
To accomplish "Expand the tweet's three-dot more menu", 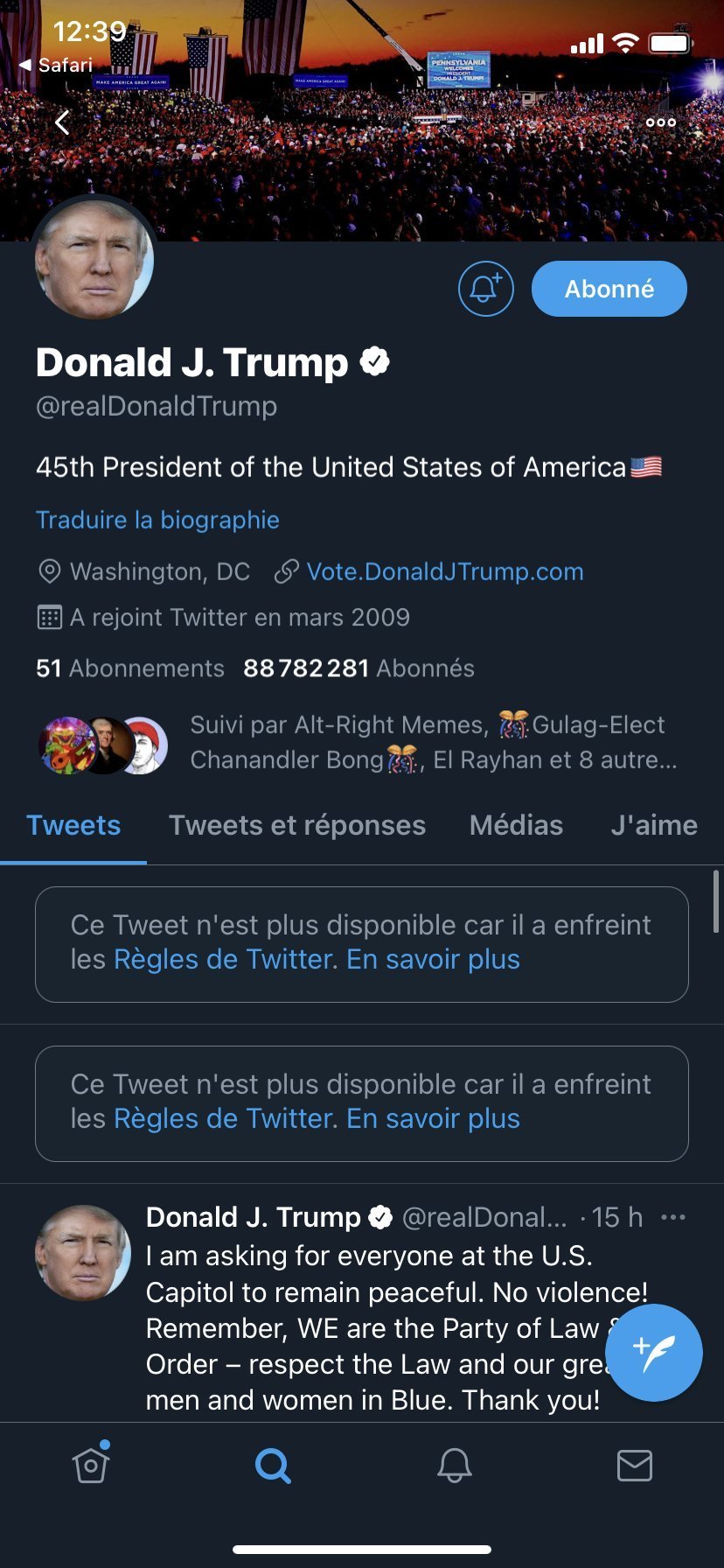I will point(673,1217).
